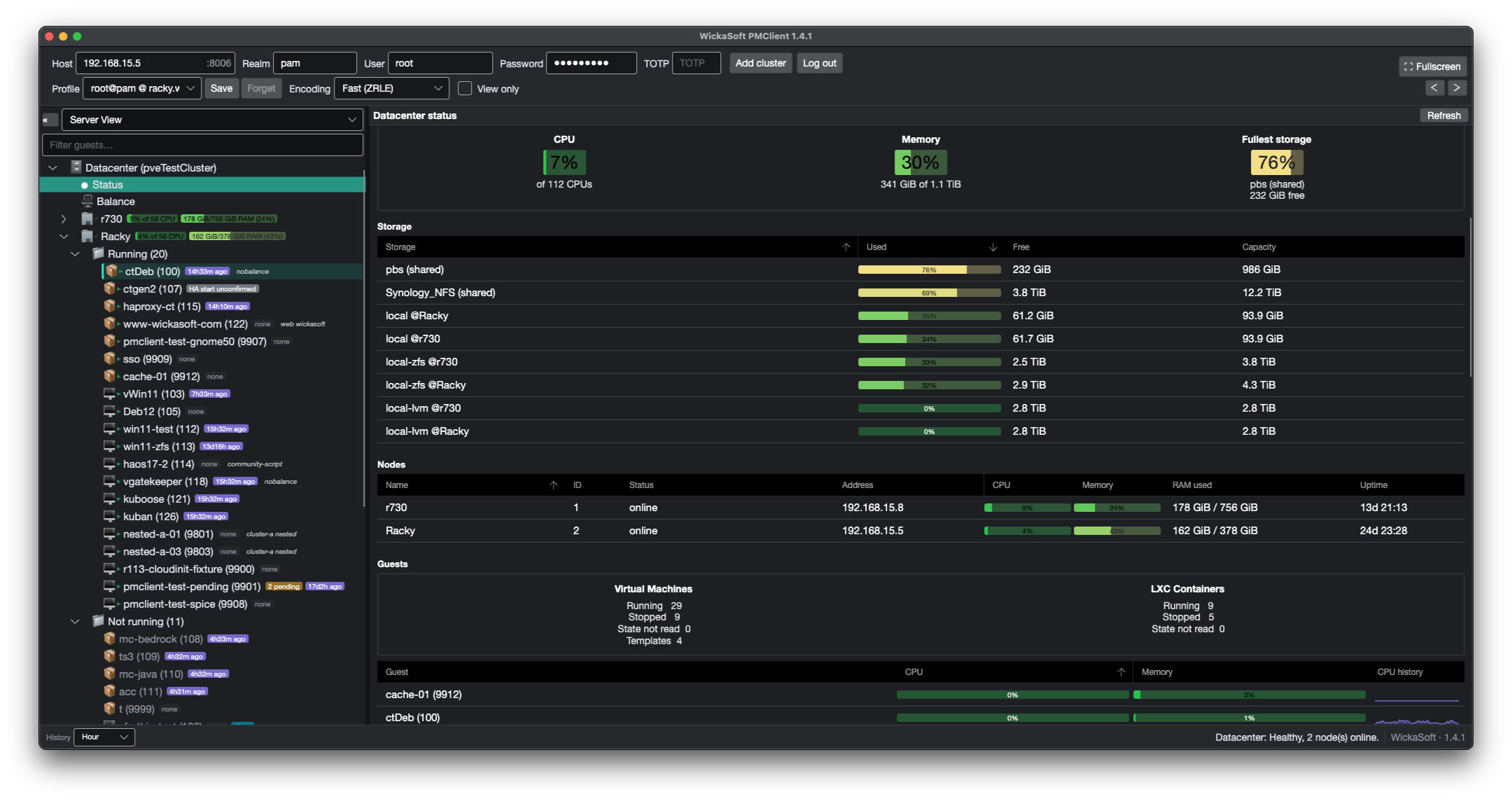The width and height of the screenshot is (1512, 801).
Task: Click the r730 node icon
Action: [87, 218]
